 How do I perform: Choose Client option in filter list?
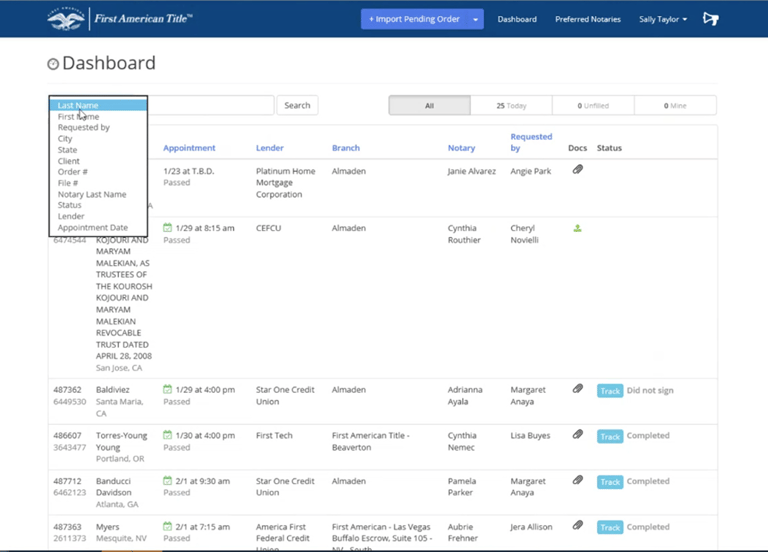[x=98, y=161]
